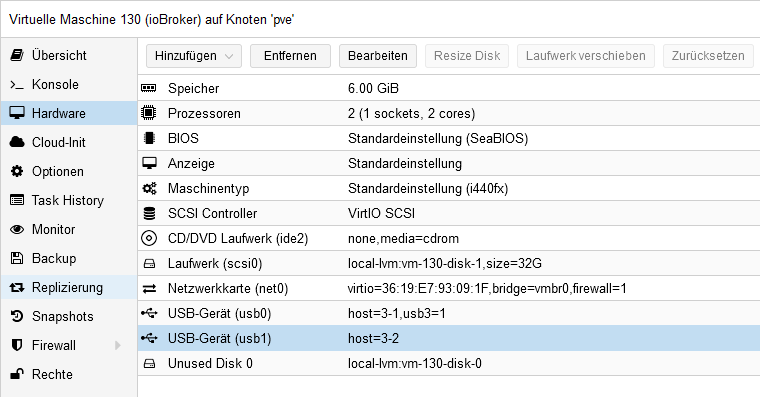Viewport: 760px width, 397px height.
Task: Click the Optionen gear icon
Action: pos(17,171)
